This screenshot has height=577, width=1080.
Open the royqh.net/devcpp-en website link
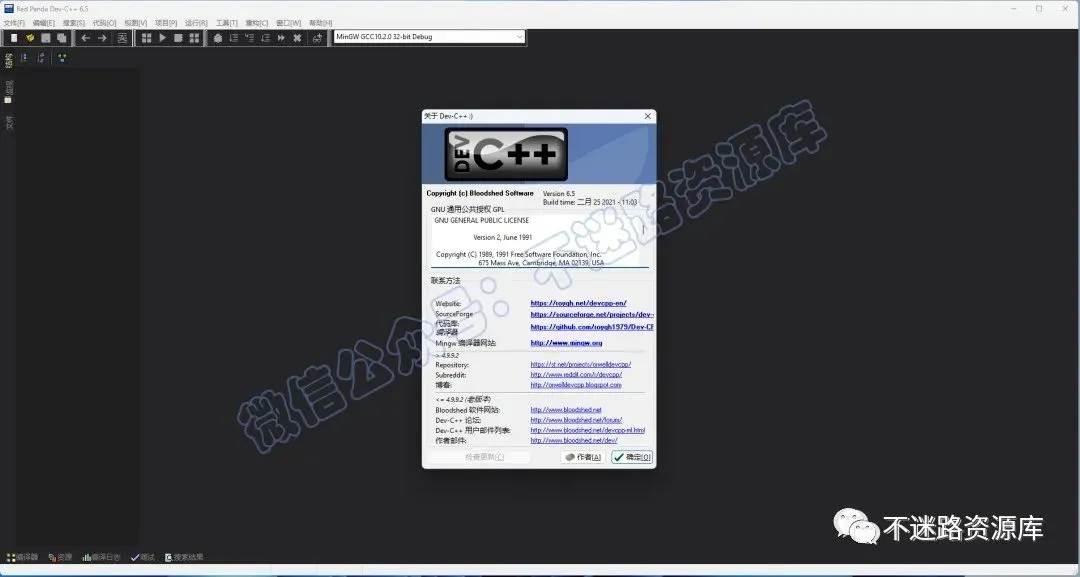click(x=578, y=303)
